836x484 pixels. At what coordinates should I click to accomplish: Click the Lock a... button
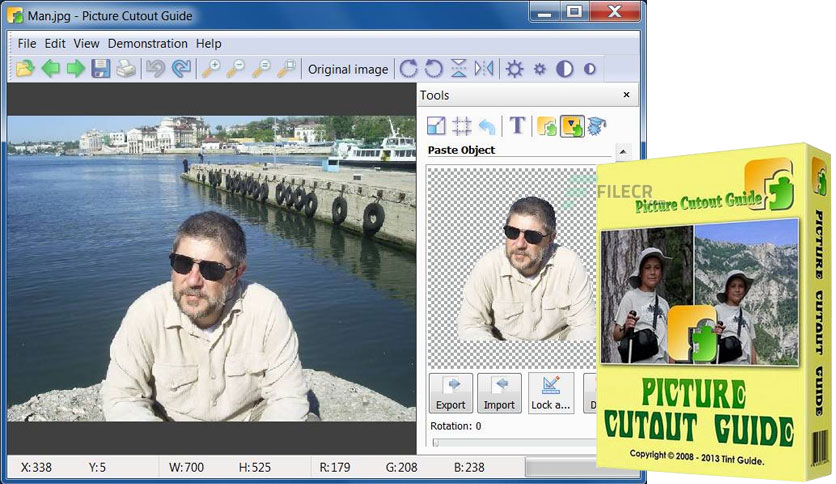[551, 393]
